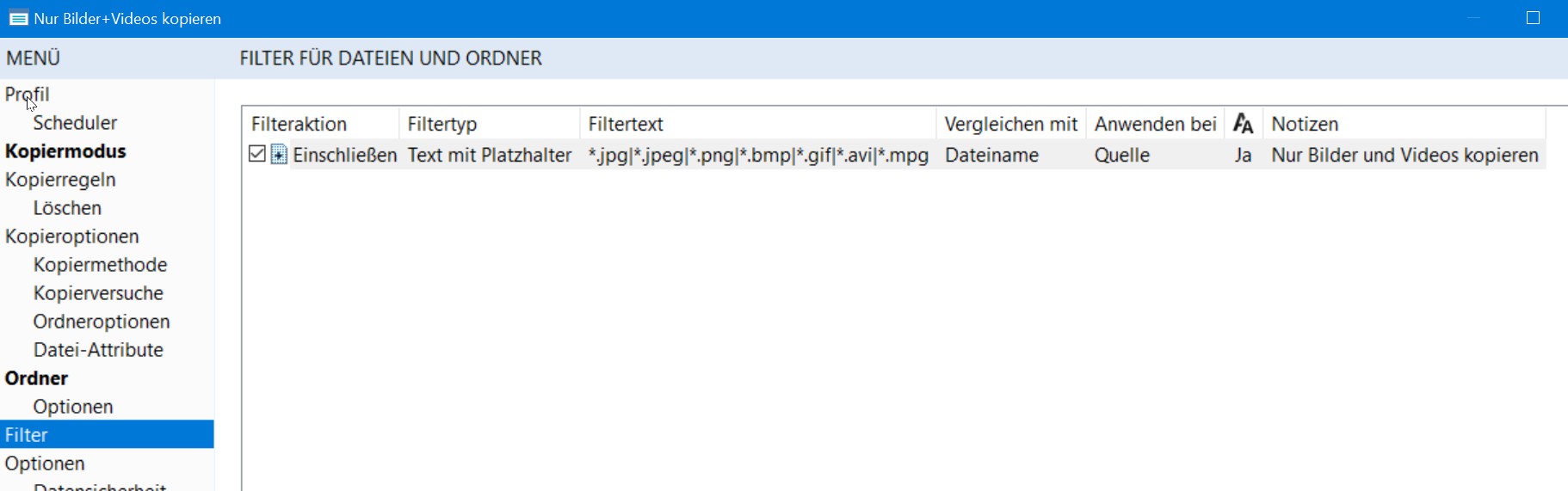Uncheck the Einschließen filter checkbox

[256, 155]
